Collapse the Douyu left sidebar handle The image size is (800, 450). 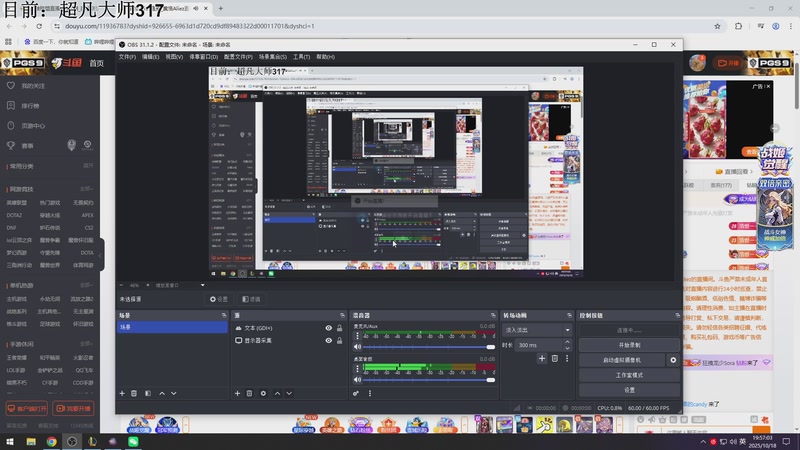click(101, 255)
